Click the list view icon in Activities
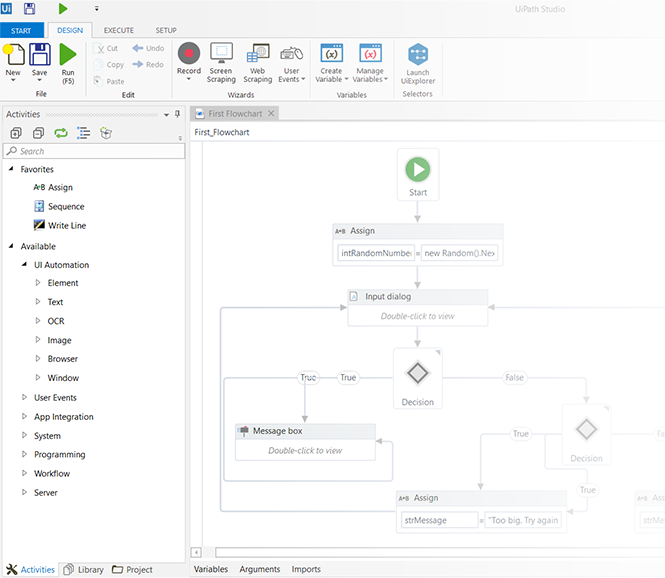This screenshot has height=578, width=665. coord(84,133)
